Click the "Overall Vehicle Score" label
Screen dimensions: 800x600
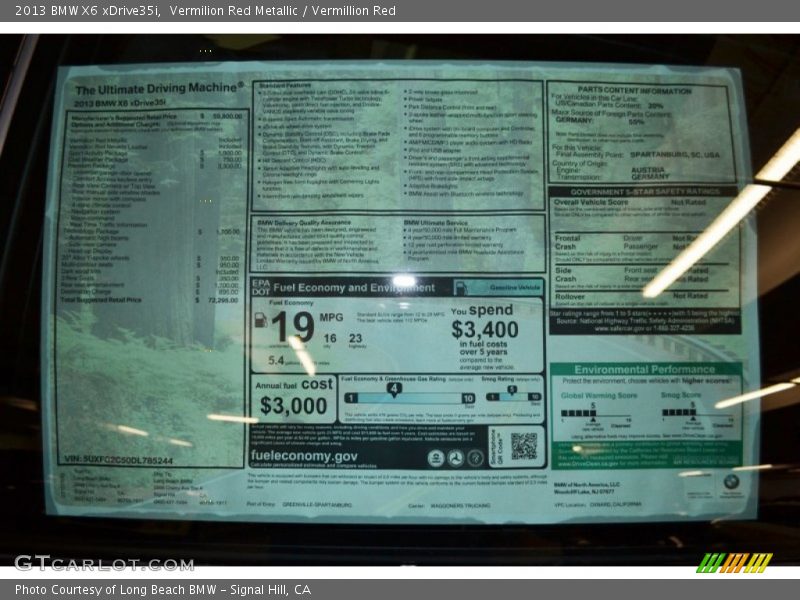[x=591, y=202]
